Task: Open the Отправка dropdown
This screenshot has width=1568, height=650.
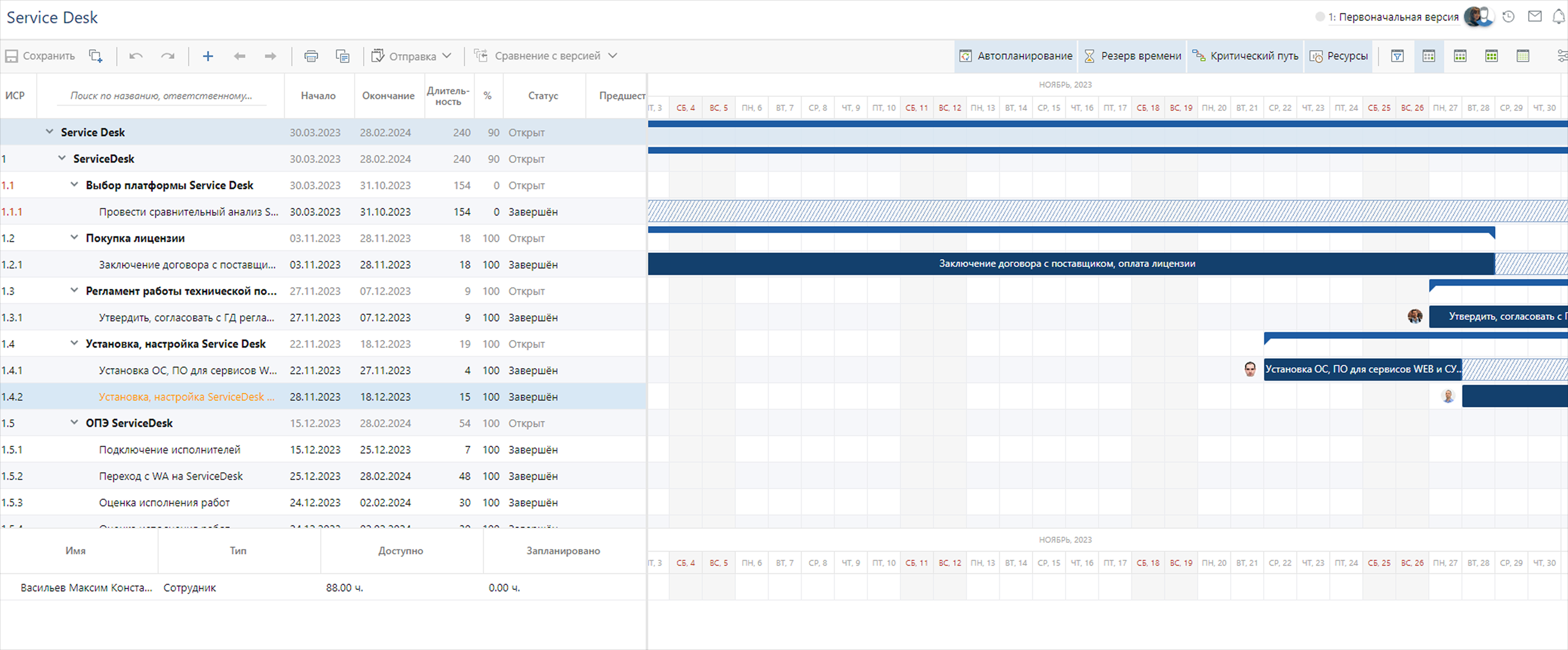Action: click(412, 56)
